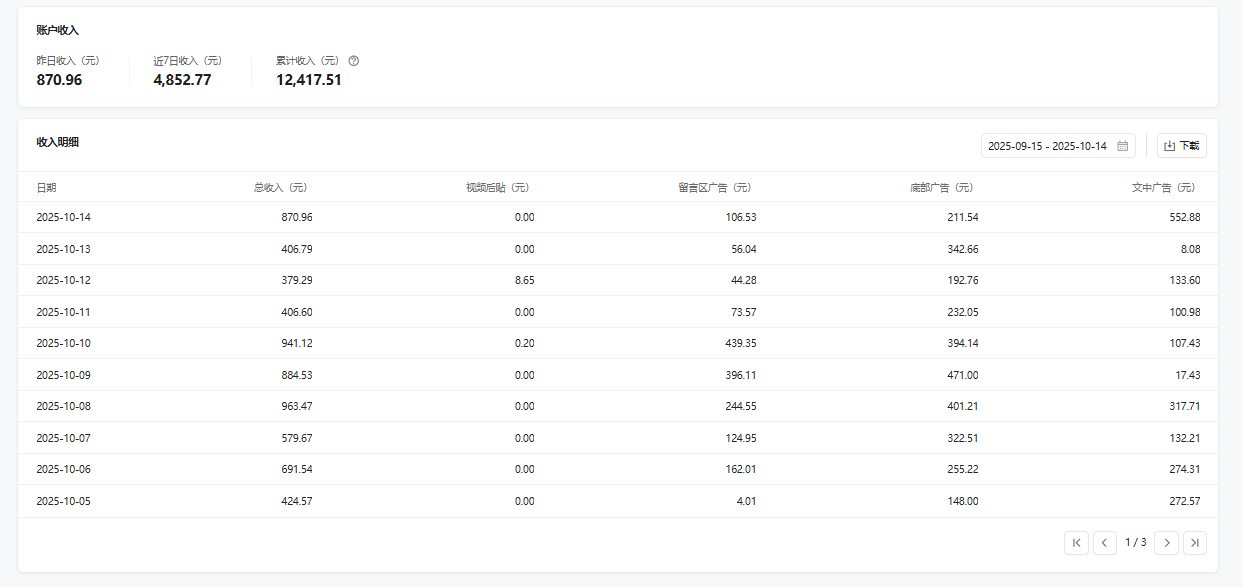This screenshot has height=587, width=1242.
Task: Click the 近7日收入 value 4,852.77
Action: tap(182, 80)
